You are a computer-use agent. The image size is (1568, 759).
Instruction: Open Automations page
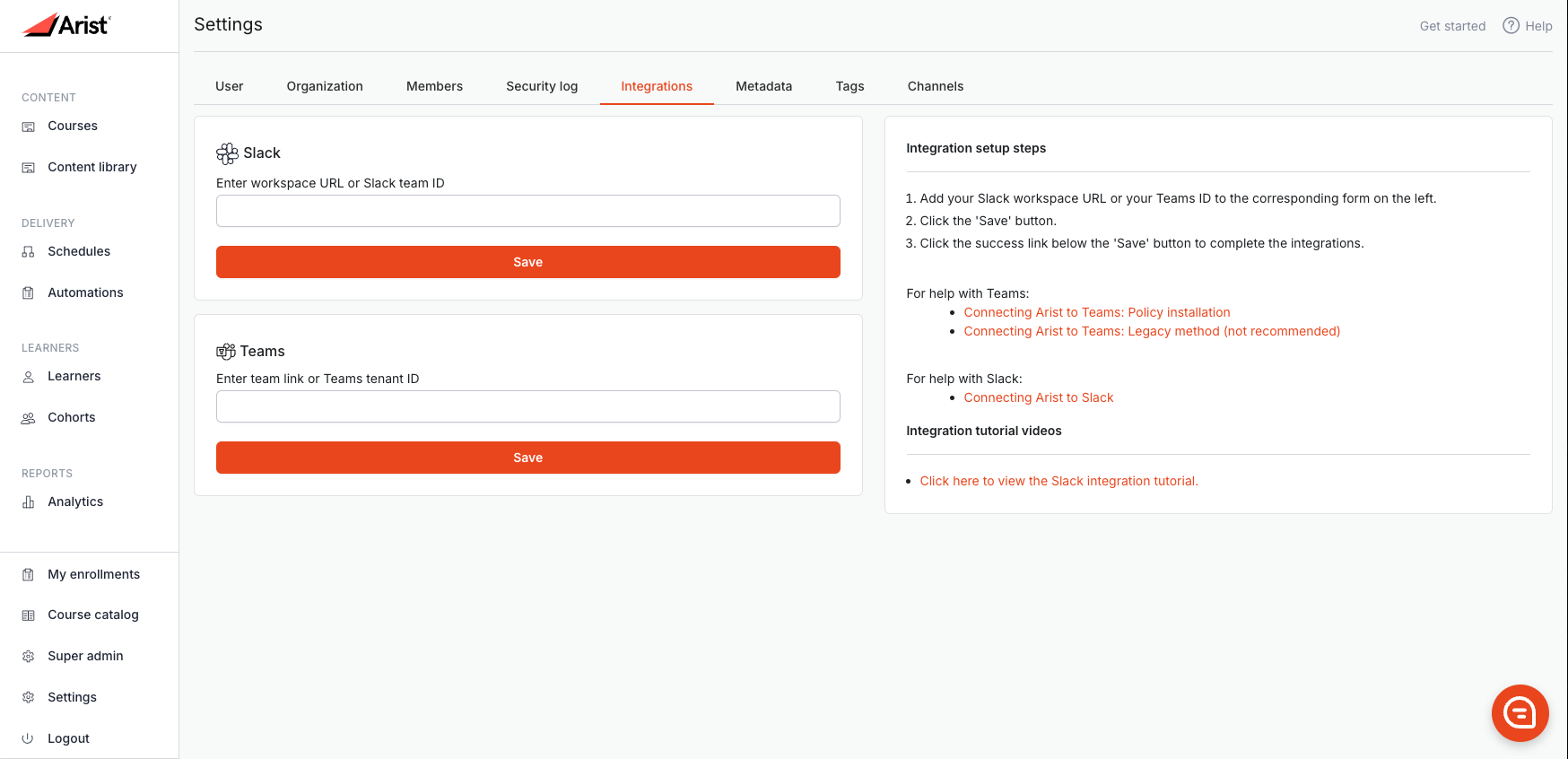click(85, 292)
